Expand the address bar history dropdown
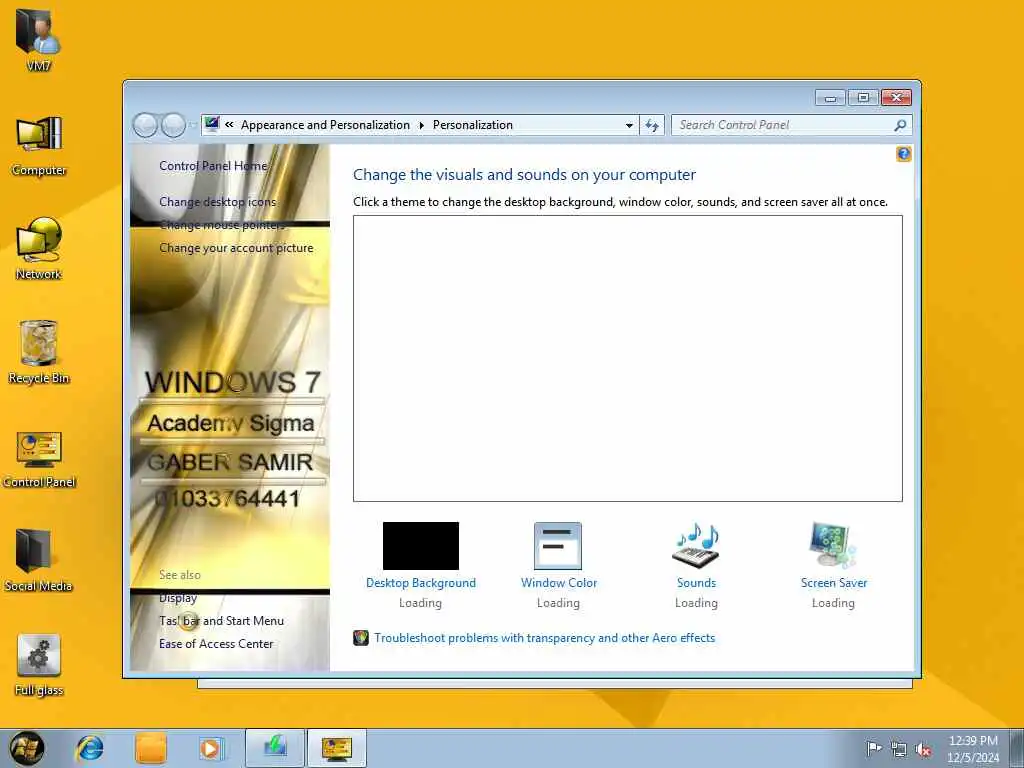The height and width of the screenshot is (768, 1024). (x=629, y=125)
